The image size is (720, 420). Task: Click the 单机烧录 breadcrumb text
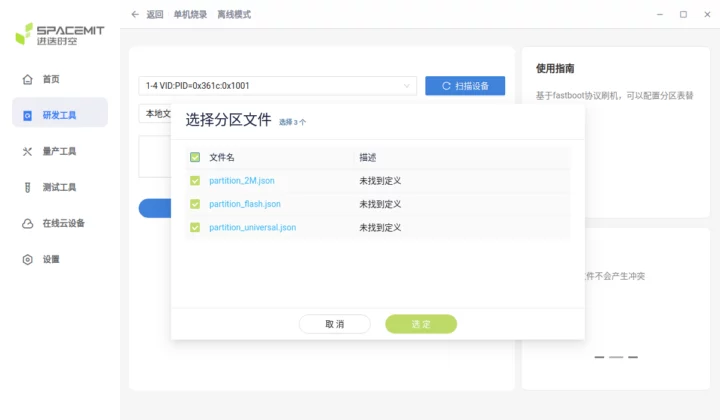190,15
